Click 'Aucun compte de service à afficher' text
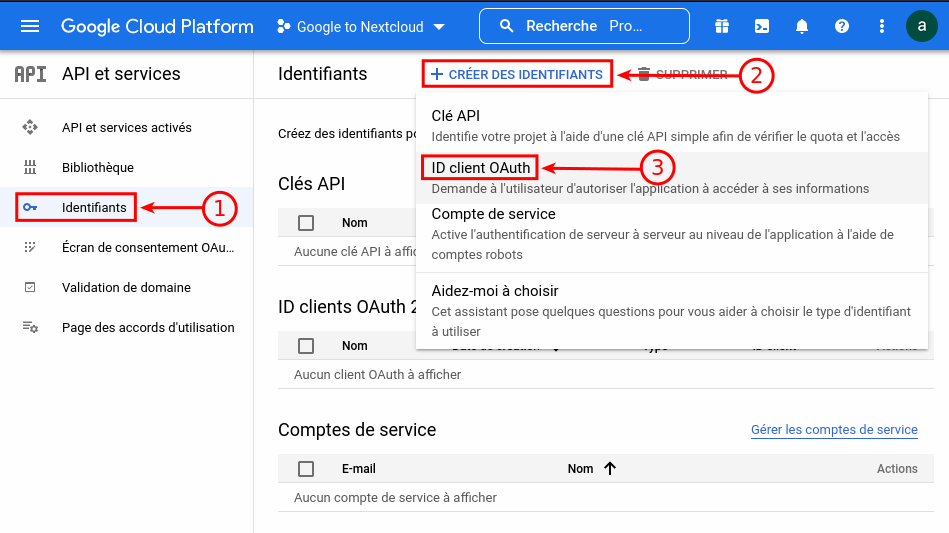 [395, 497]
